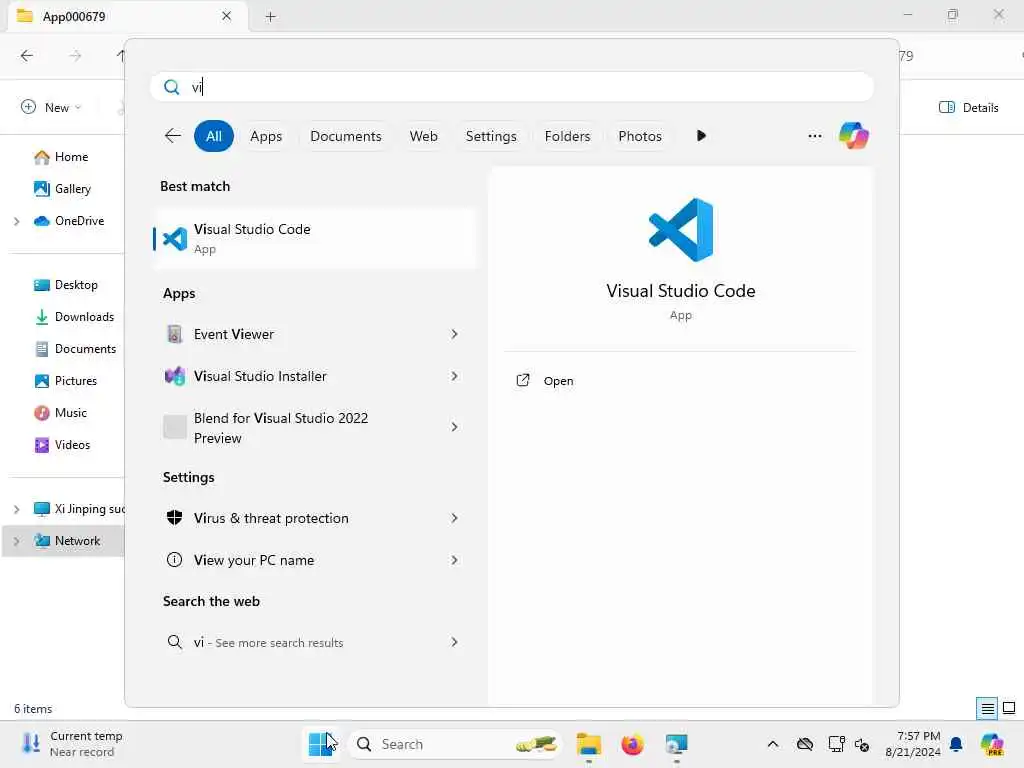Click the Copilot icon in search panel
Viewport: 1024px width, 768px height.
pyautogui.click(x=854, y=136)
